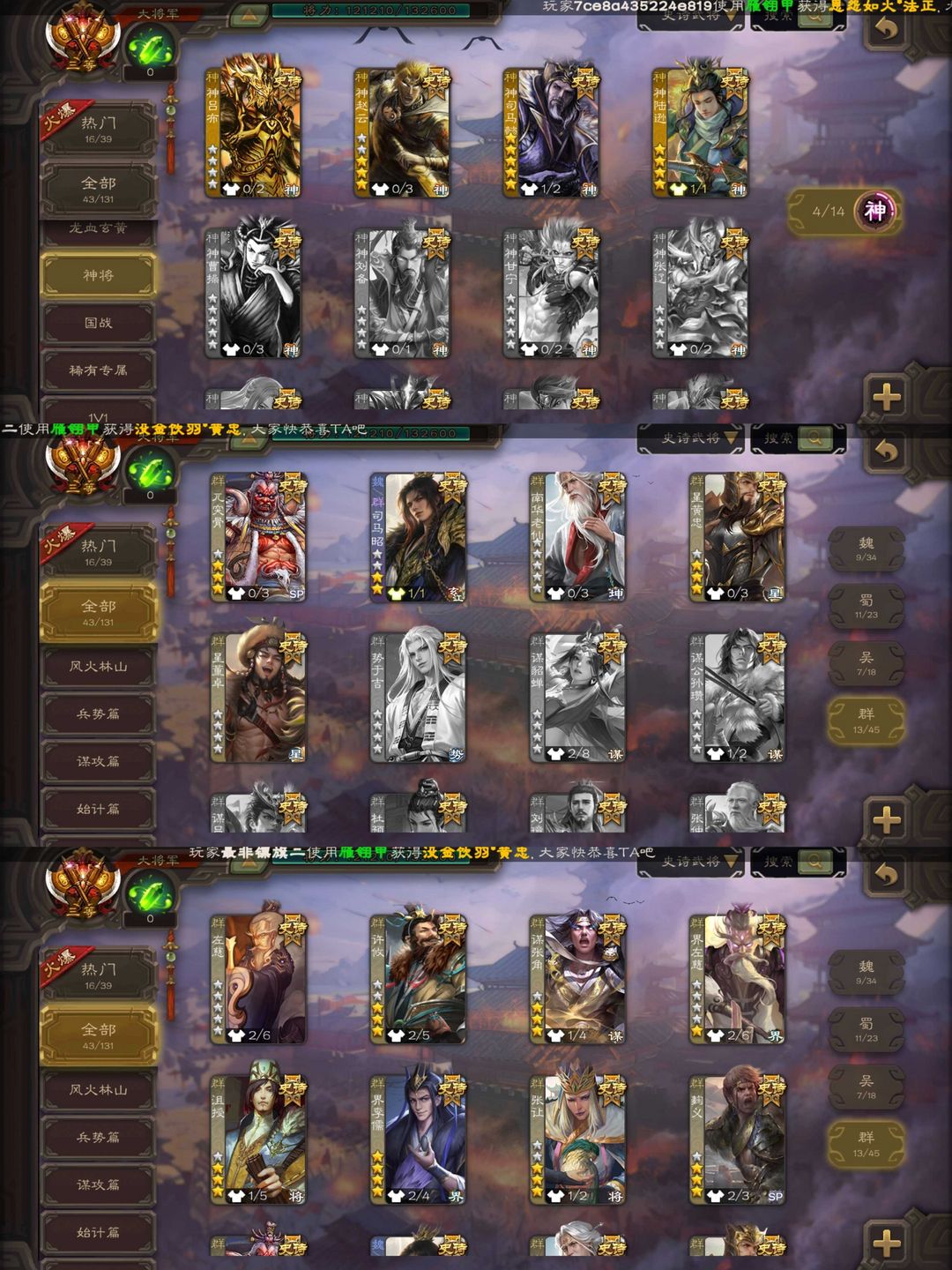Toggle the 4/14 神 filter badge
952x1270 pixels.
(x=845, y=211)
